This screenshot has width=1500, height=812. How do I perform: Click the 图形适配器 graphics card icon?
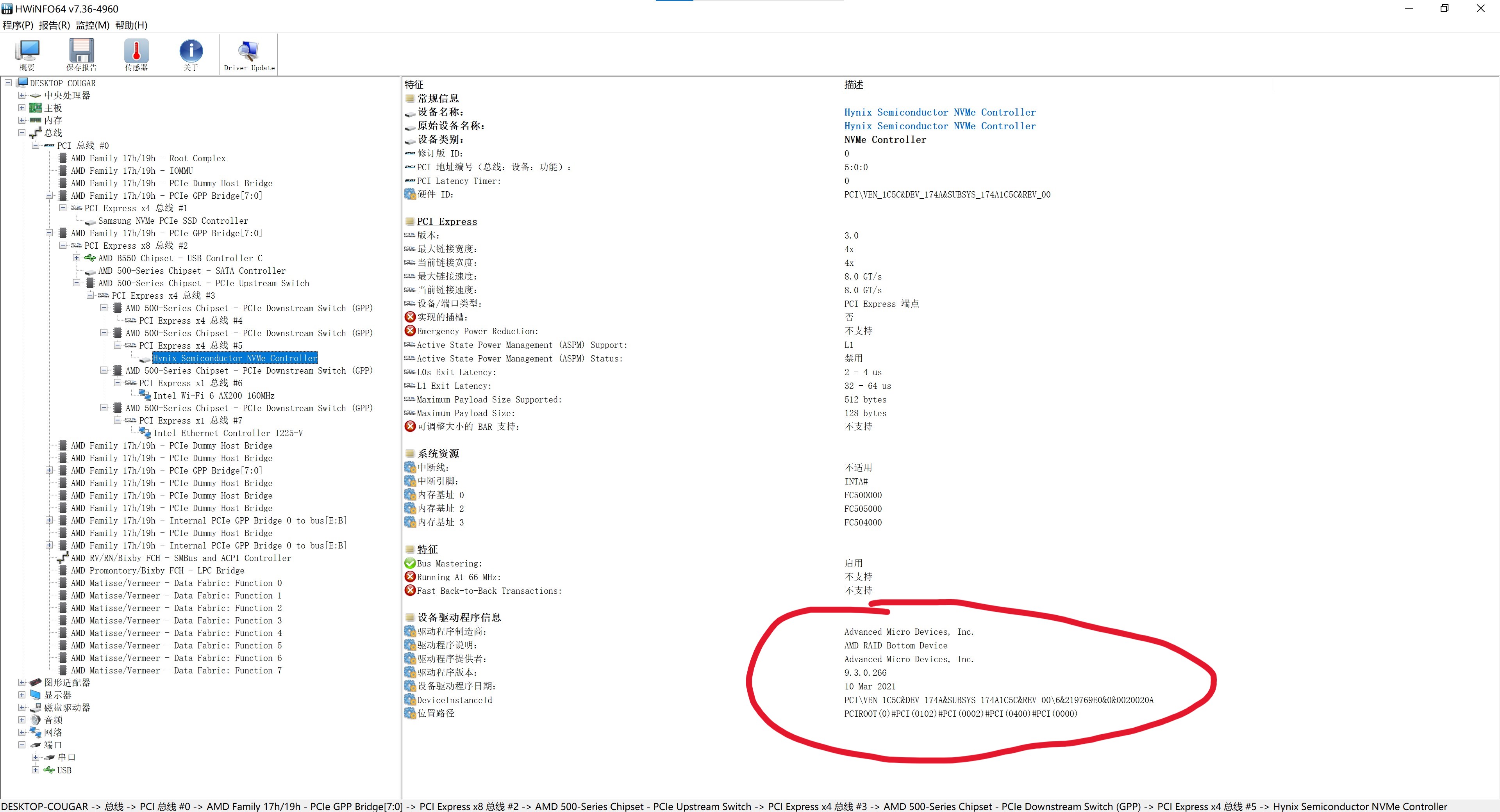click(x=36, y=682)
